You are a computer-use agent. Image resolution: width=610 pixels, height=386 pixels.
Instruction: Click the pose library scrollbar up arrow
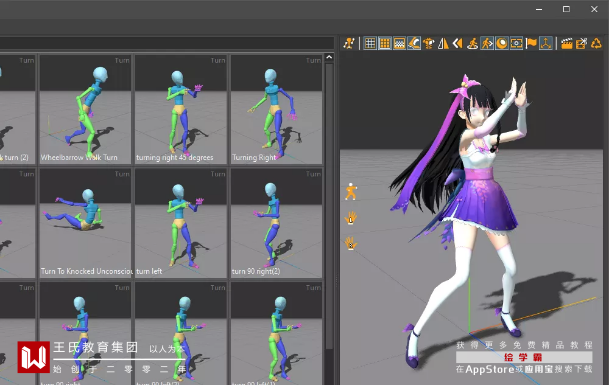point(329,58)
